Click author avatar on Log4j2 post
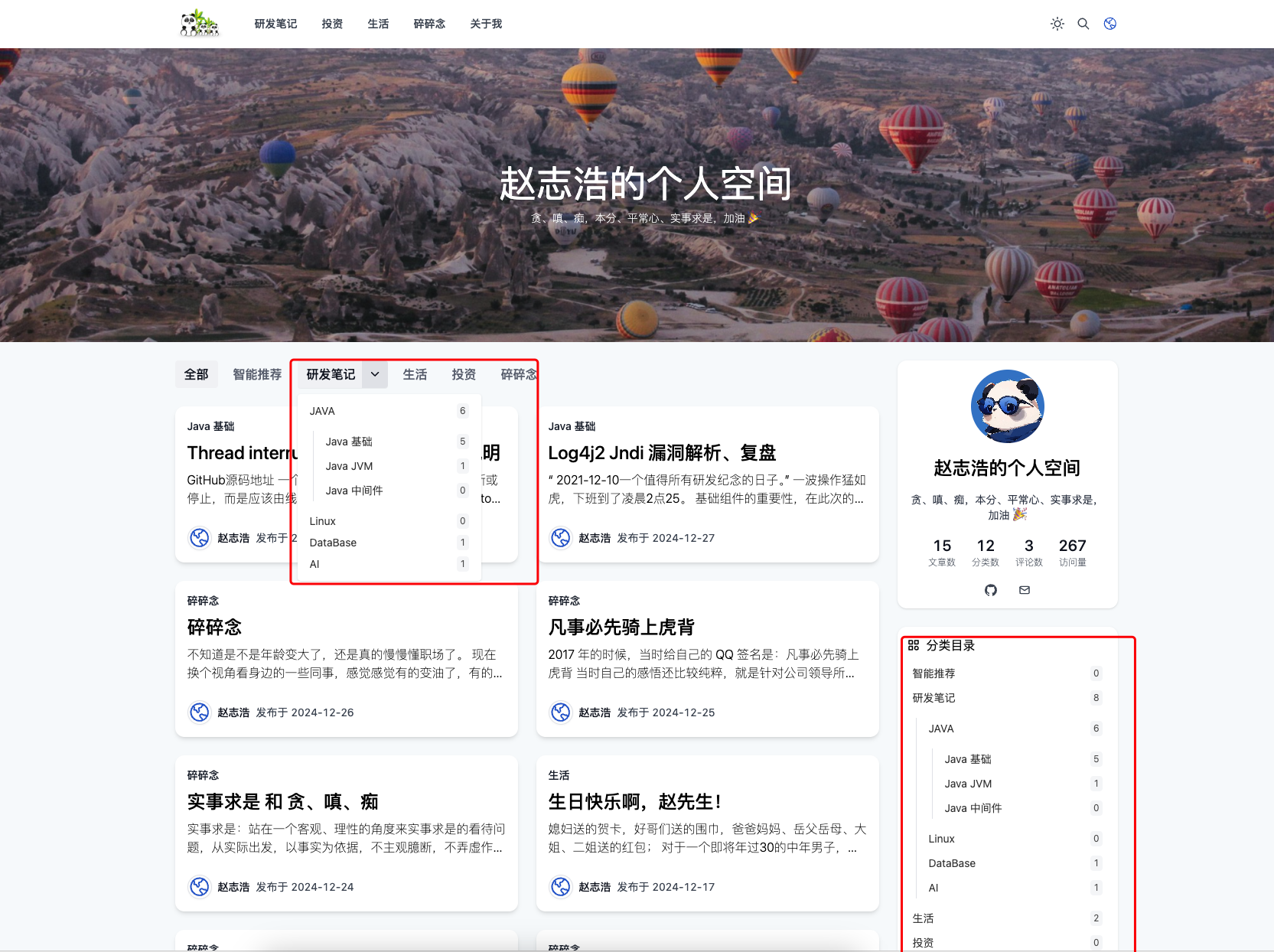1274x952 pixels. 561,538
